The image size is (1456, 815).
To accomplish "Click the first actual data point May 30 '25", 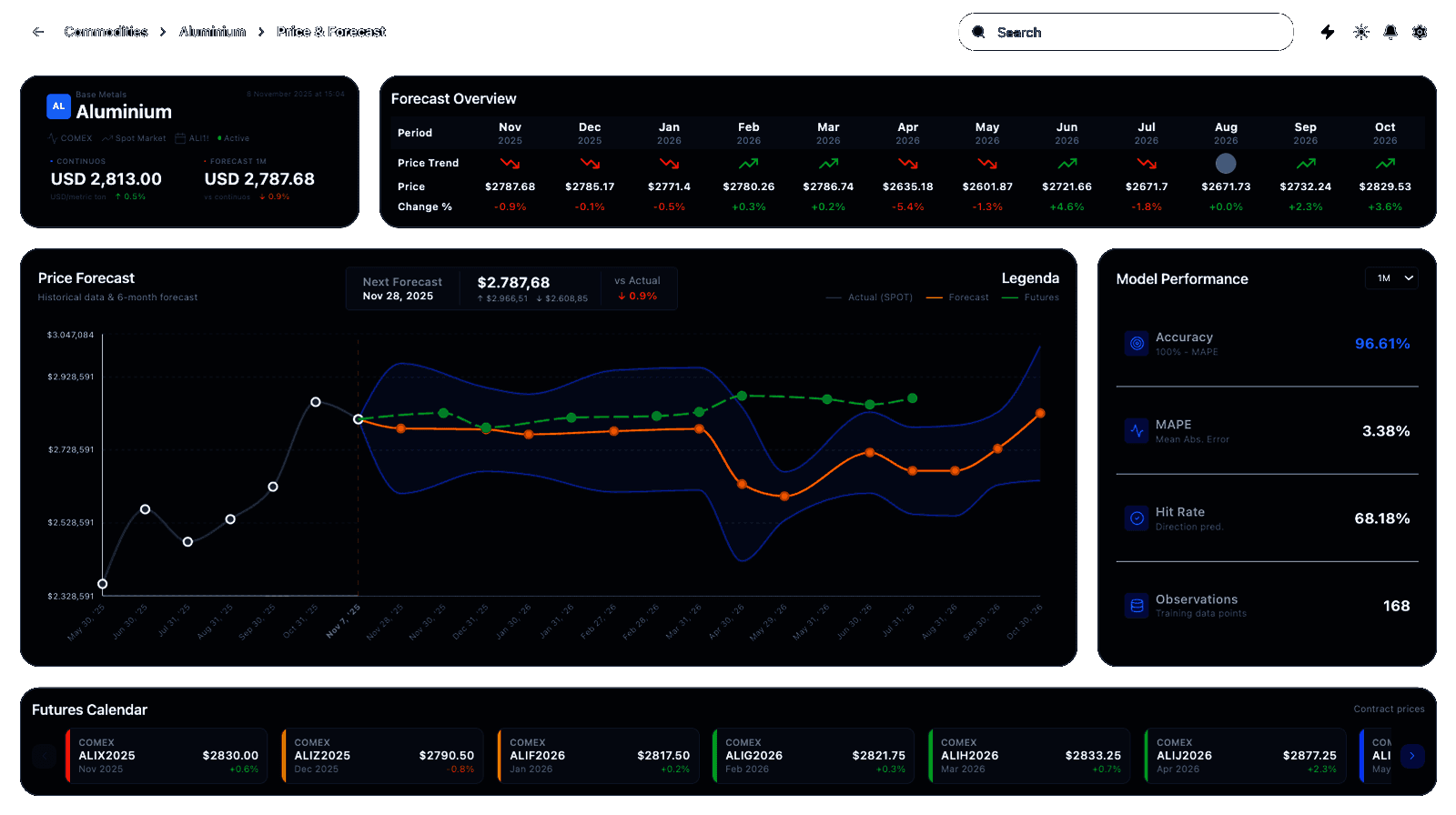I will (103, 584).
